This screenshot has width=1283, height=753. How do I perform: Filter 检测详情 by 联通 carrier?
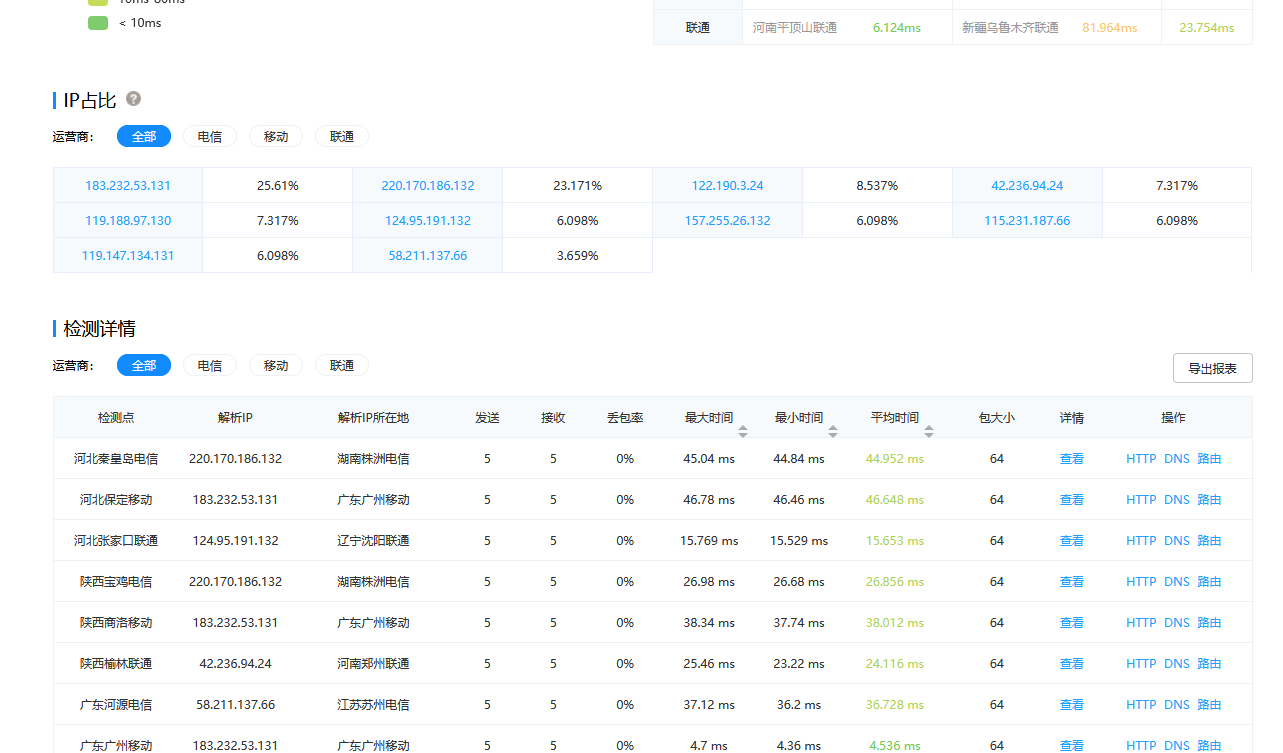click(x=342, y=365)
